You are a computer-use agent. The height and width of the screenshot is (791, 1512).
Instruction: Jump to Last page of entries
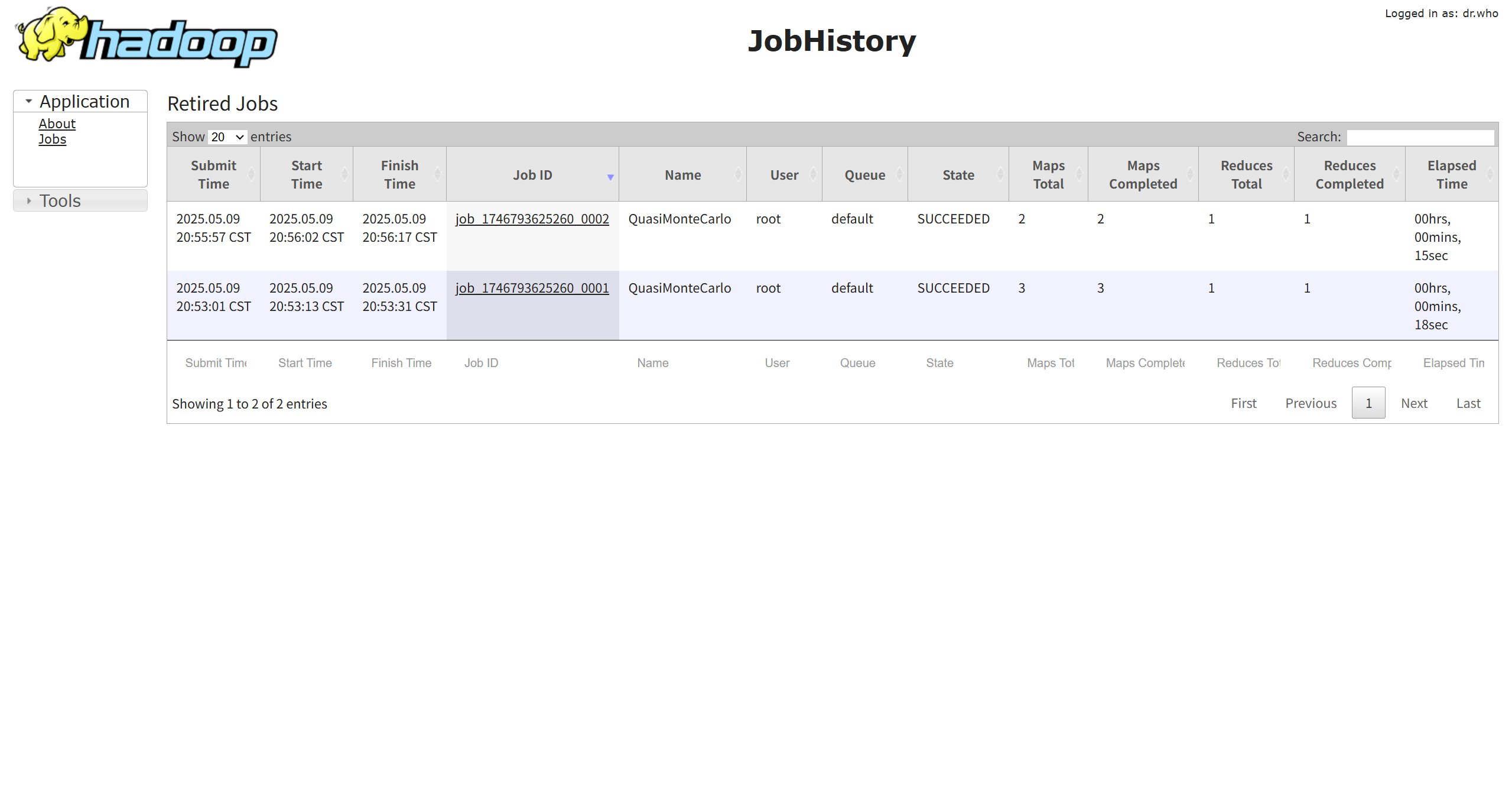click(x=1468, y=403)
